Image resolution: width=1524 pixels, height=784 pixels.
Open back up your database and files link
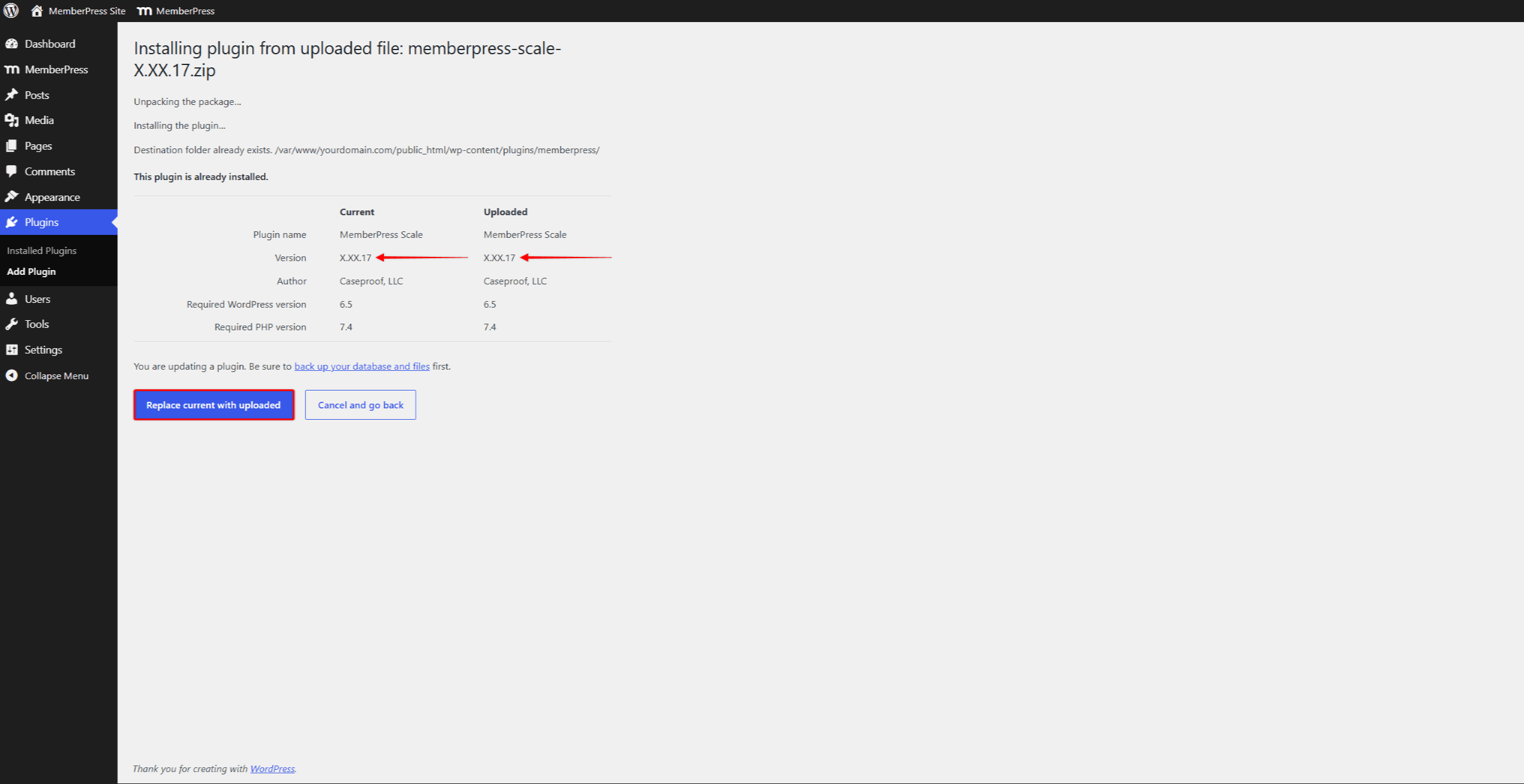coord(362,366)
